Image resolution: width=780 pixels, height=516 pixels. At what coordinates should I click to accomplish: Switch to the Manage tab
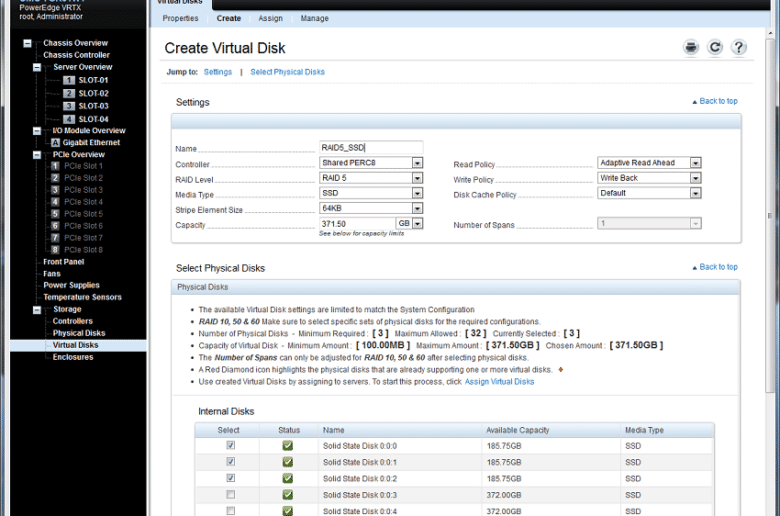coord(314,18)
